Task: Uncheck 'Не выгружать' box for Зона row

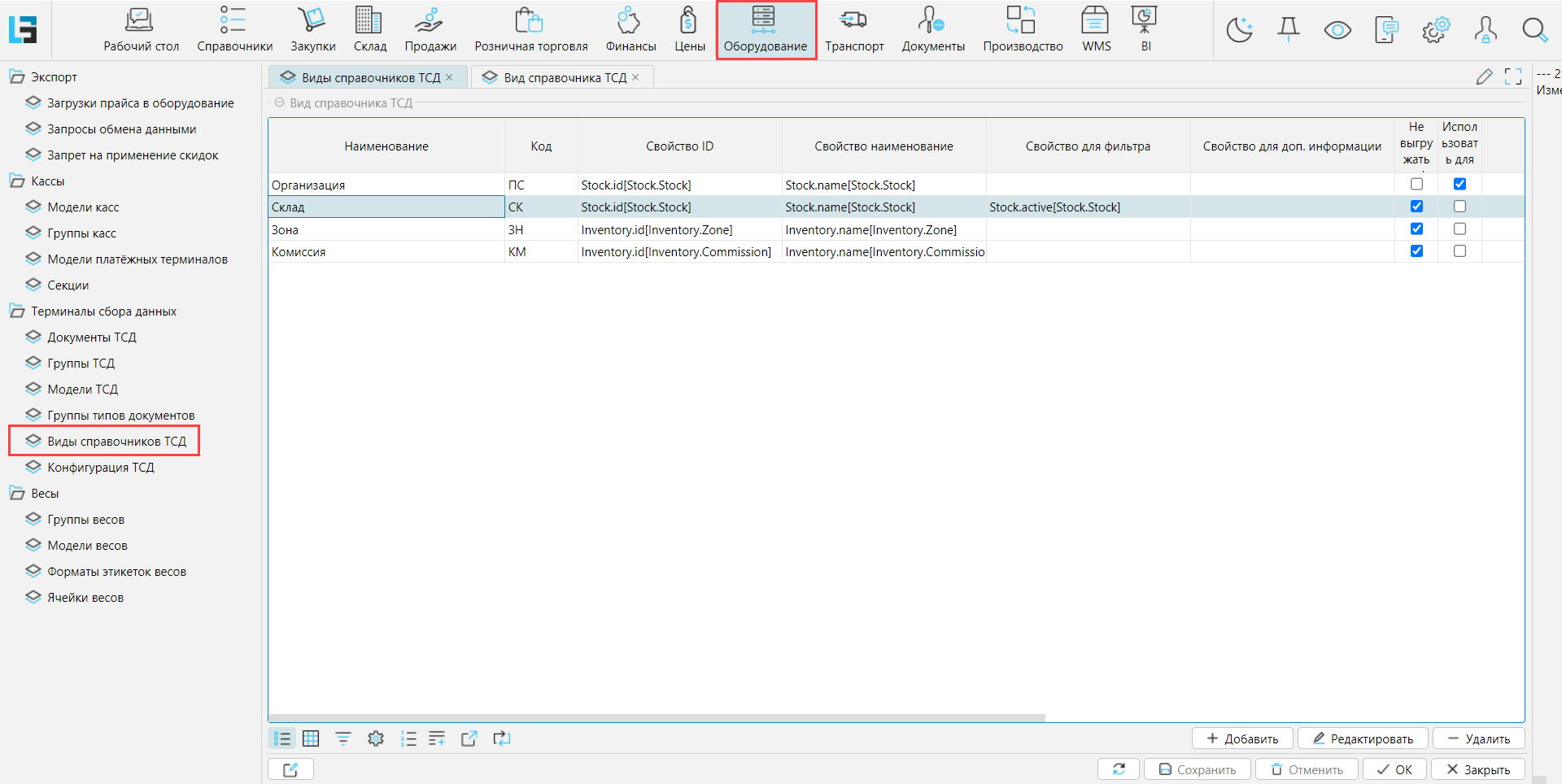Action: pos(1416,229)
